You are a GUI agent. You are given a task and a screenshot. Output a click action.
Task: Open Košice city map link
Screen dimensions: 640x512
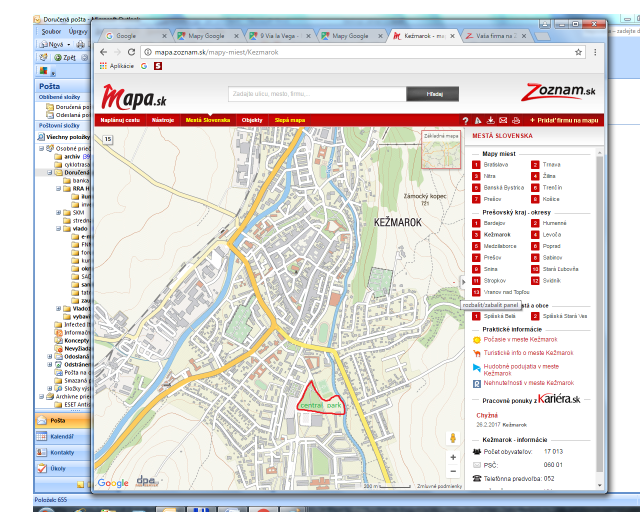pos(551,199)
